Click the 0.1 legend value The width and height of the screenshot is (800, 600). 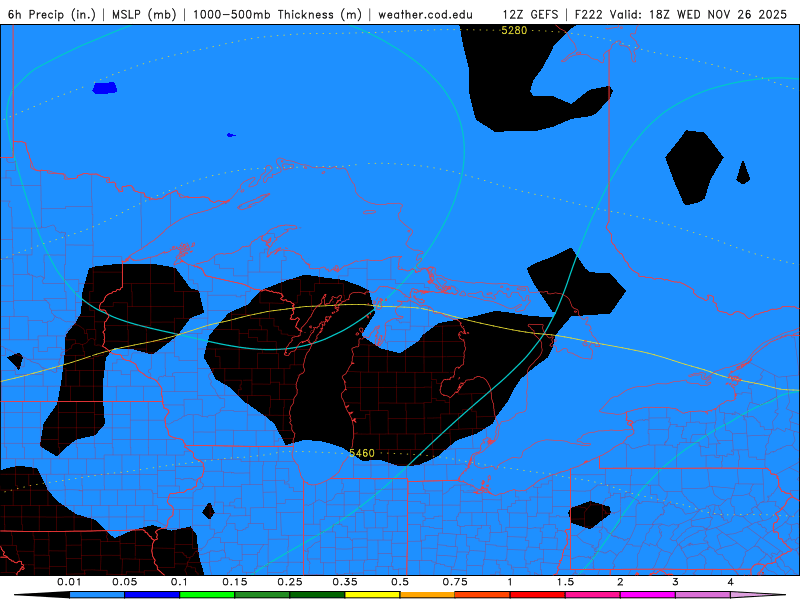[x=179, y=582]
